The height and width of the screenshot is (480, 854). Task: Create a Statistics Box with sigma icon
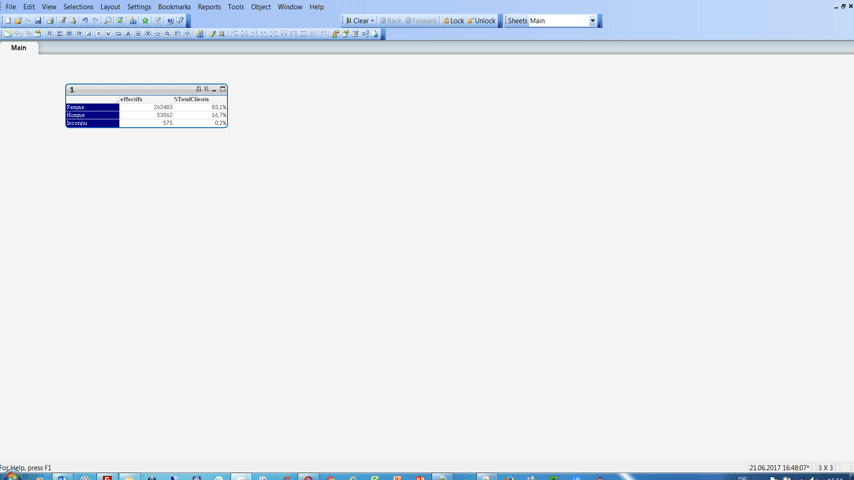(x=59, y=34)
